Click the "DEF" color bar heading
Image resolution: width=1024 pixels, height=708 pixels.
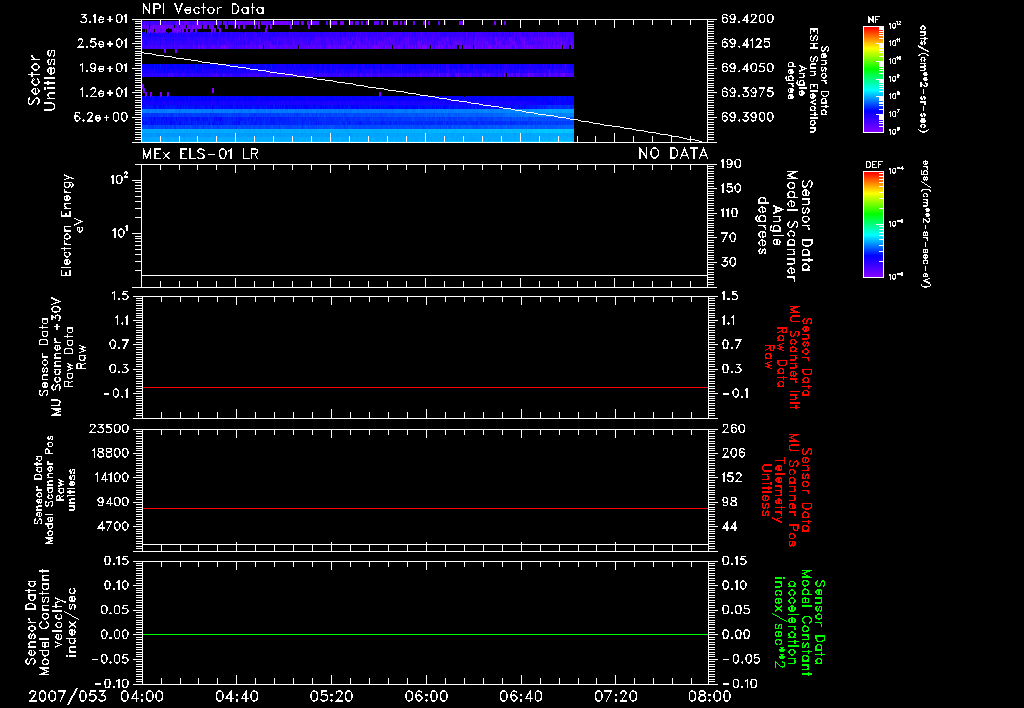(x=874, y=165)
